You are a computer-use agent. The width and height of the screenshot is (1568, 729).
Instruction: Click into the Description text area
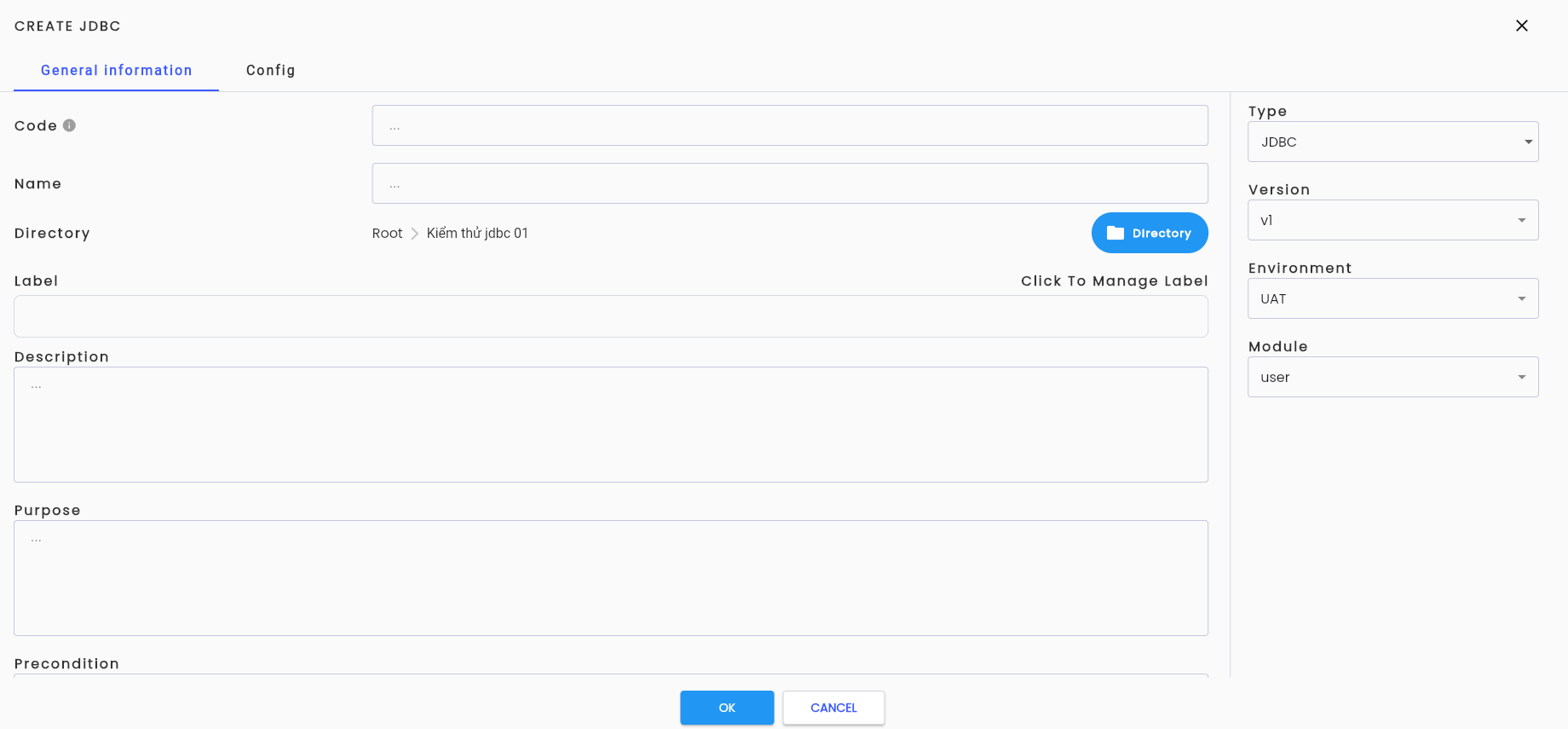pos(611,425)
